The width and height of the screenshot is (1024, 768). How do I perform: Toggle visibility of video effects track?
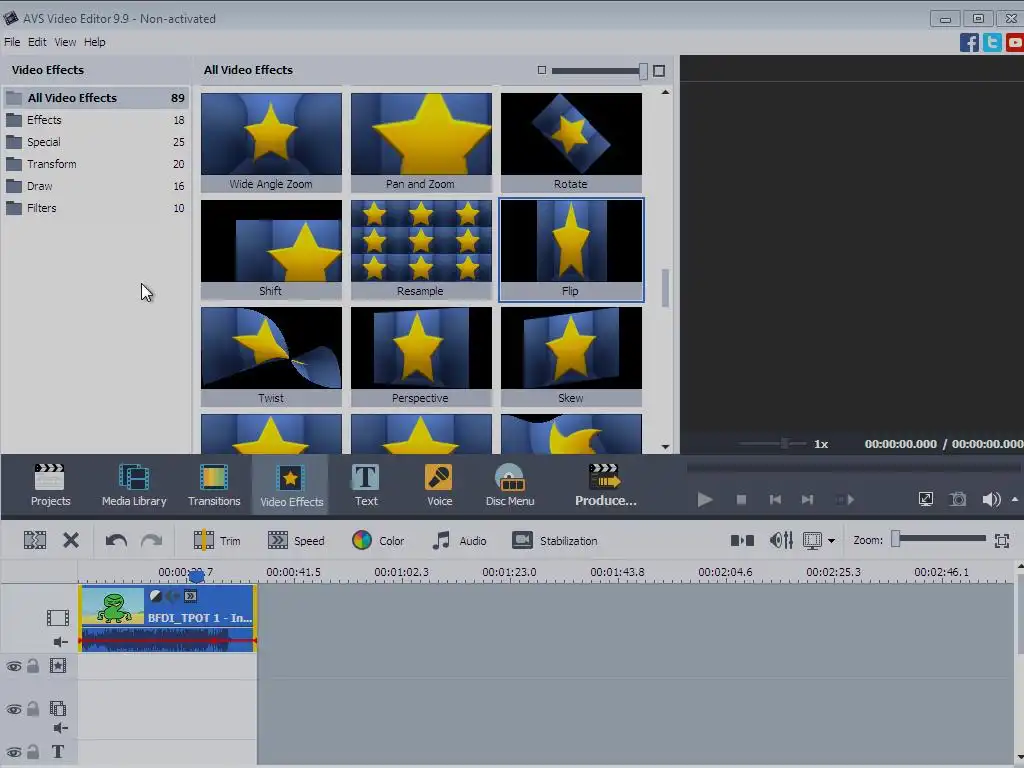tap(14, 666)
